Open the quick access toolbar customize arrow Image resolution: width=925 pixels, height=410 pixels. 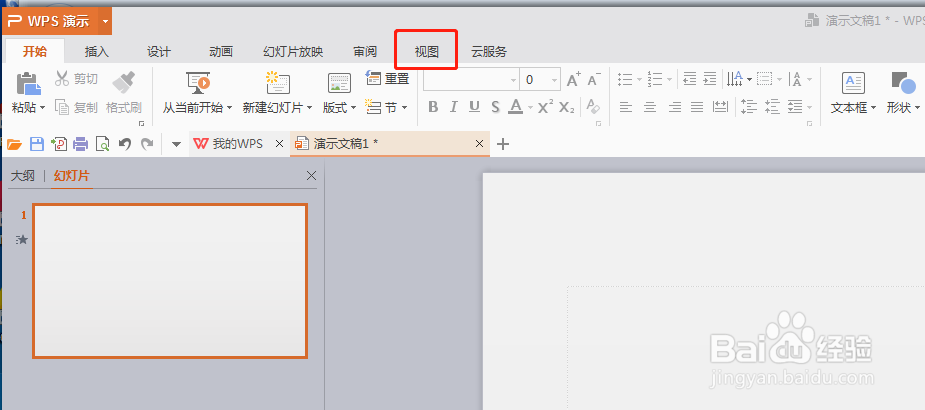tap(176, 145)
